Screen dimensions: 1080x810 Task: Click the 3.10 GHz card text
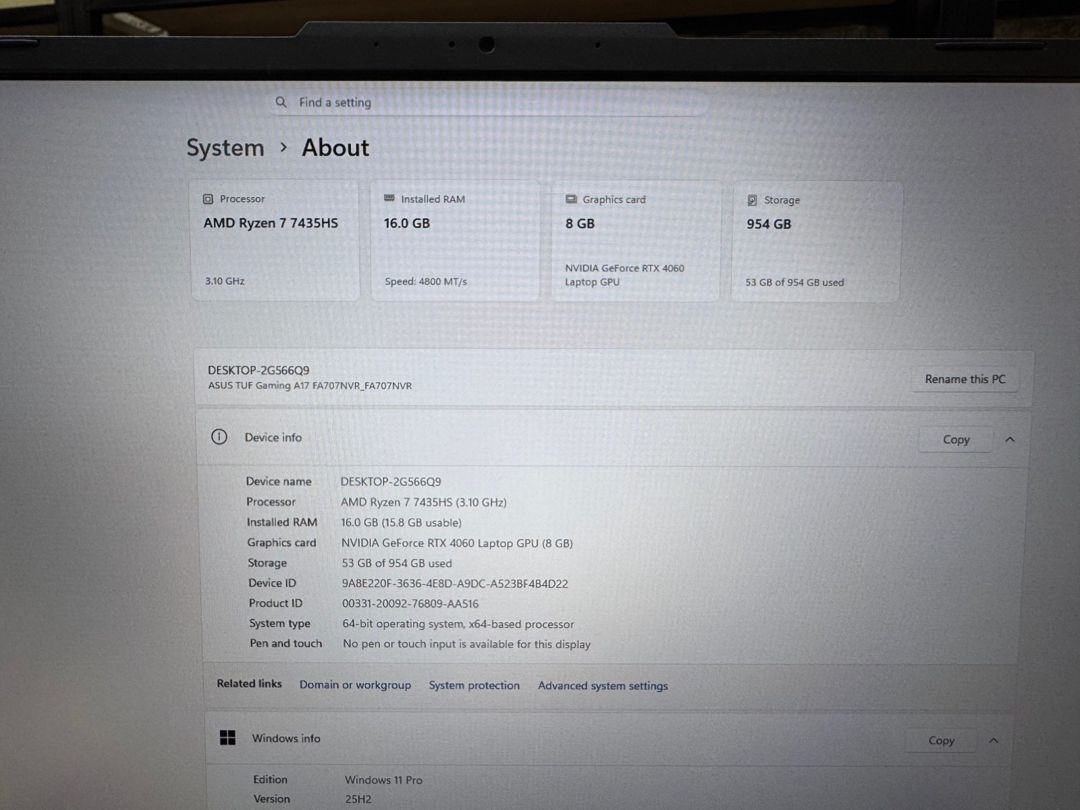tap(225, 281)
